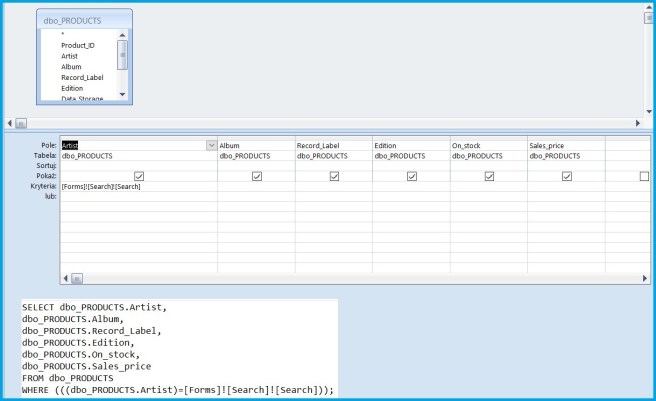The width and height of the screenshot is (656, 401).
Task: Disable Show checkbox for Sales_price column
Action: tap(567, 176)
